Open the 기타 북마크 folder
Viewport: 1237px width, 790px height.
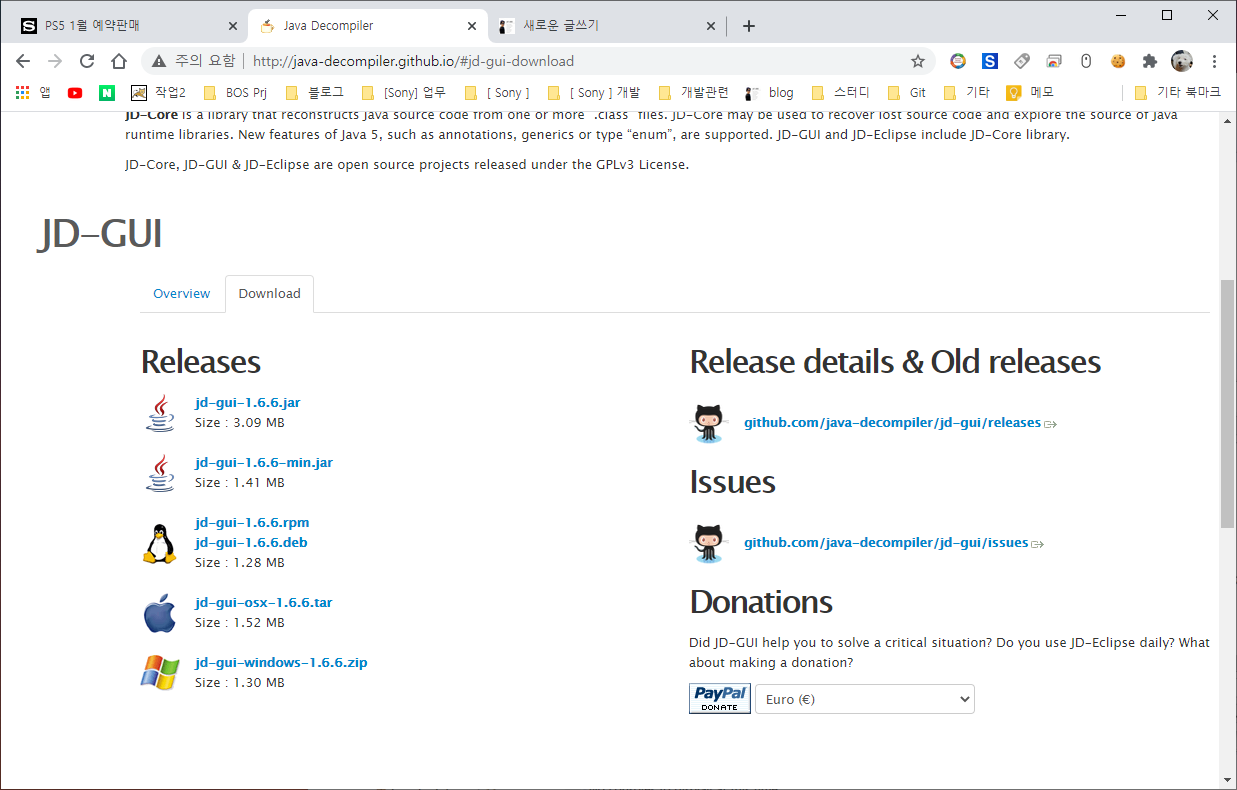pyautogui.click(x=1177, y=93)
